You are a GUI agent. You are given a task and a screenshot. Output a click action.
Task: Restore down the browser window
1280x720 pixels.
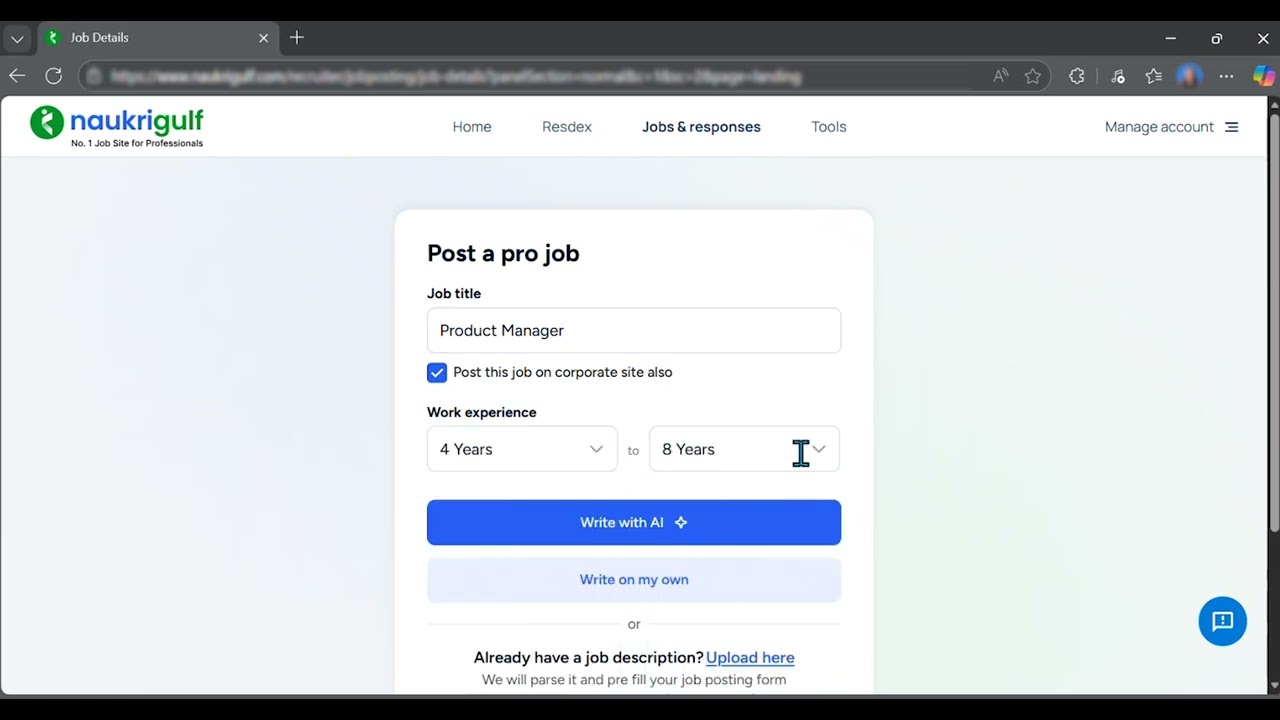tap(1217, 38)
